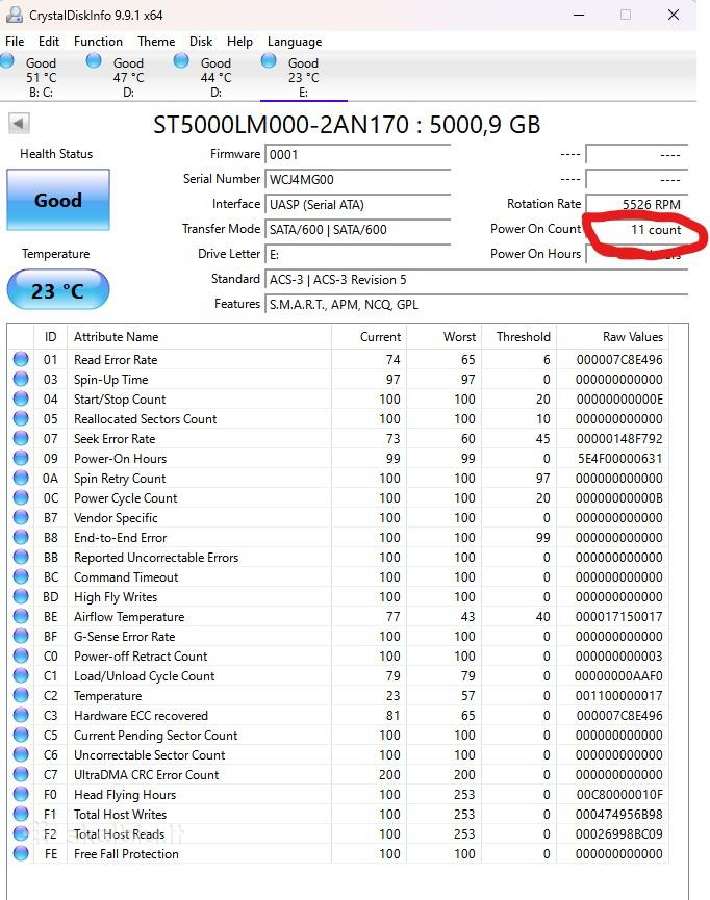The width and height of the screenshot is (710, 900).
Task: Click the status orb for Command Timeout
Action: pos(21,577)
